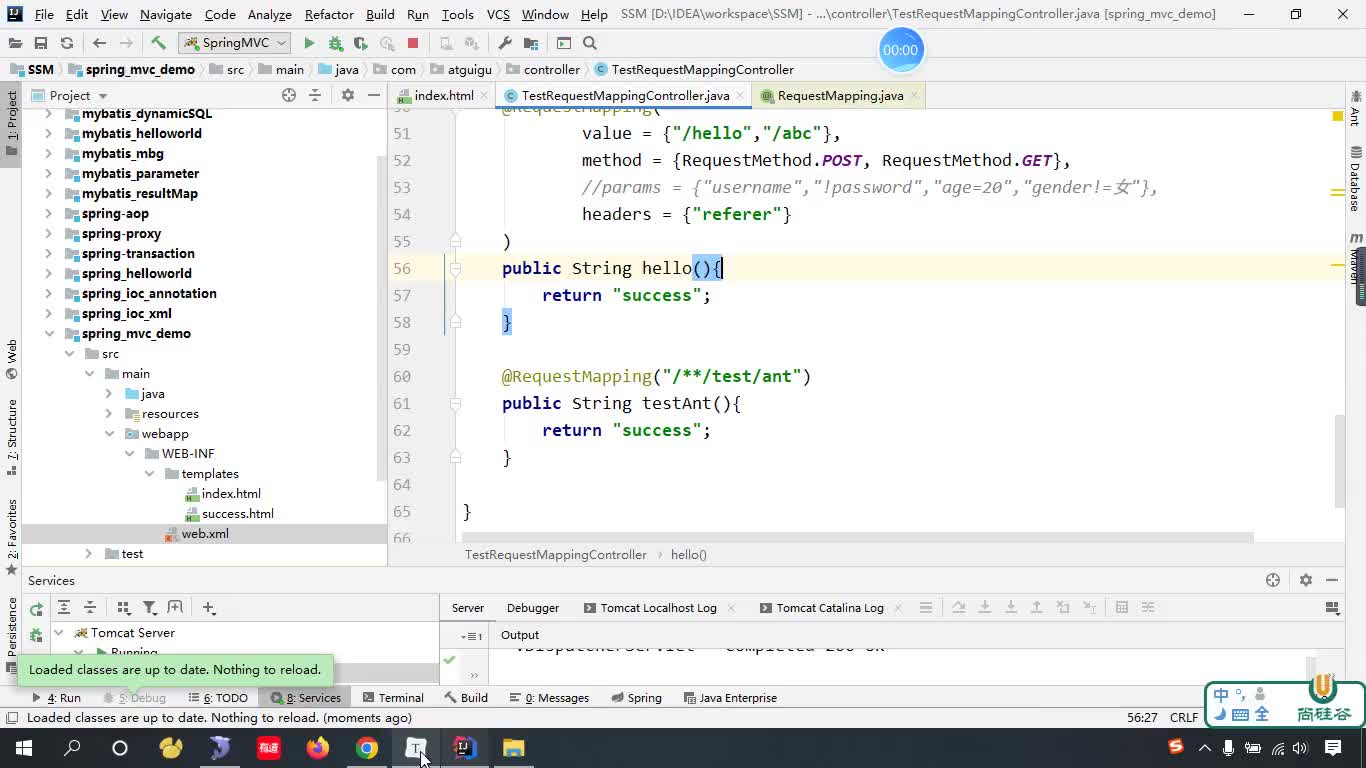Open Settings via the wrench icon
This screenshot has width=1366, height=768.
coord(505,43)
